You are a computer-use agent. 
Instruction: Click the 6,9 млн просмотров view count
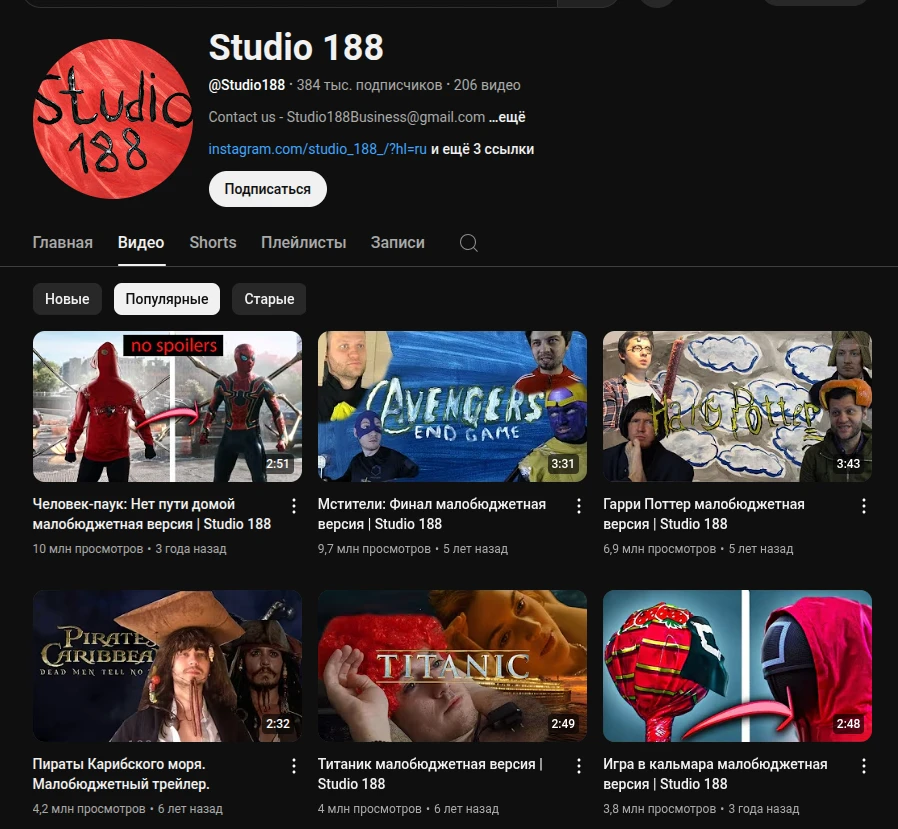659,548
